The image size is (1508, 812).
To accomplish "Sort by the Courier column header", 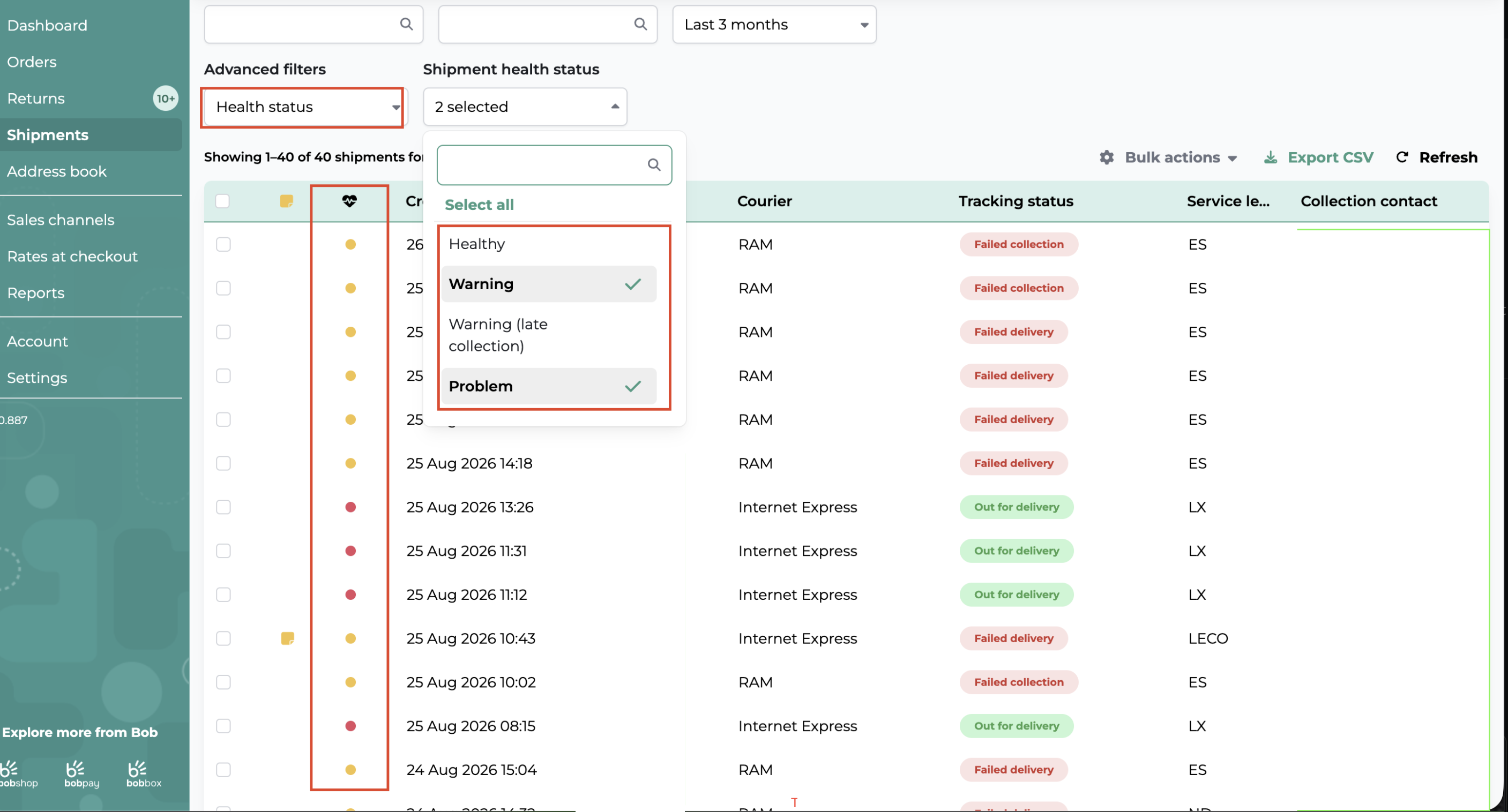I will pos(764,201).
